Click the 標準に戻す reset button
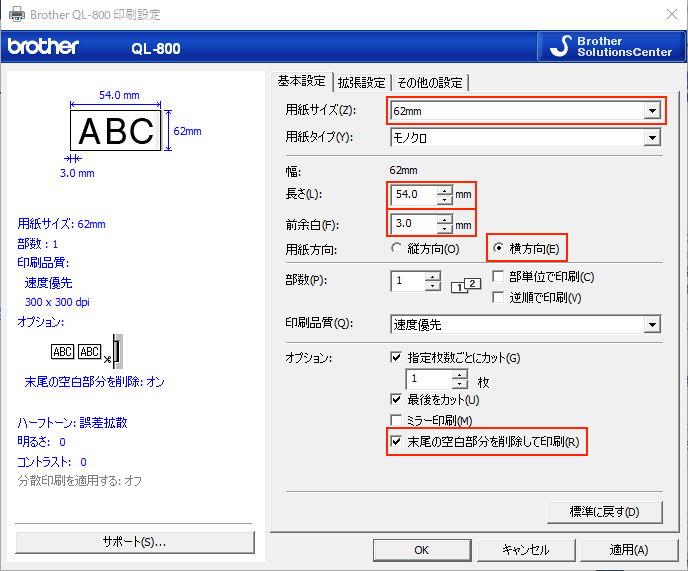The width and height of the screenshot is (688, 571). pos(604,512)
